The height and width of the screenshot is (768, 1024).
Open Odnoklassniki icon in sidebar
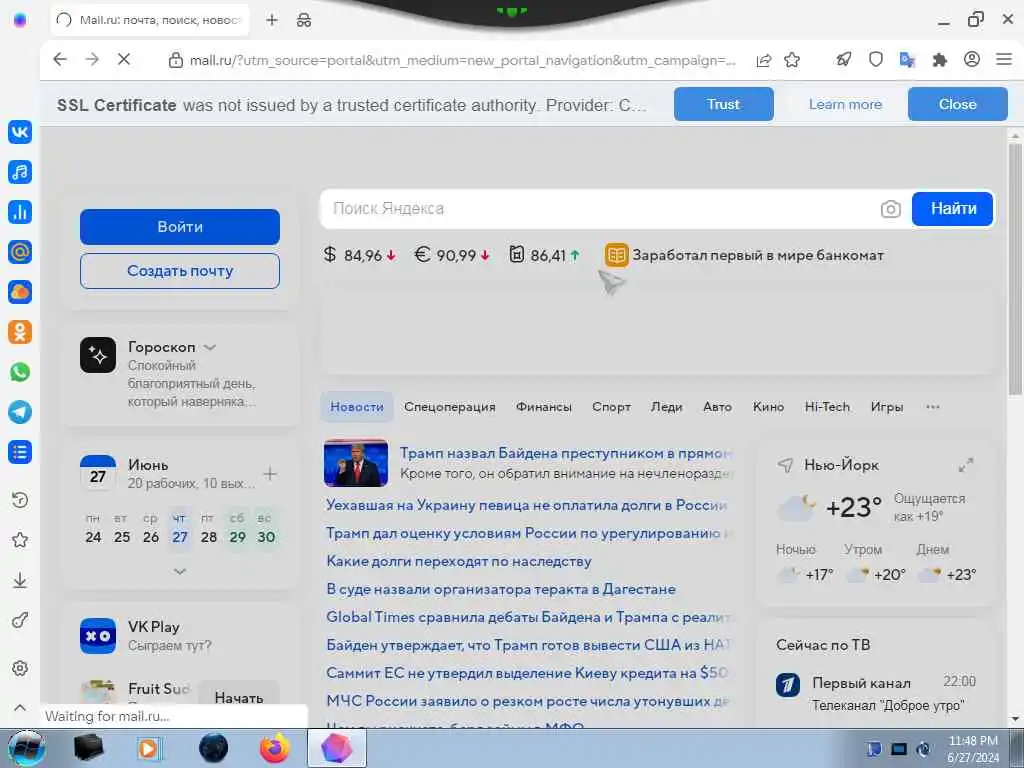[x=20, y=332]
